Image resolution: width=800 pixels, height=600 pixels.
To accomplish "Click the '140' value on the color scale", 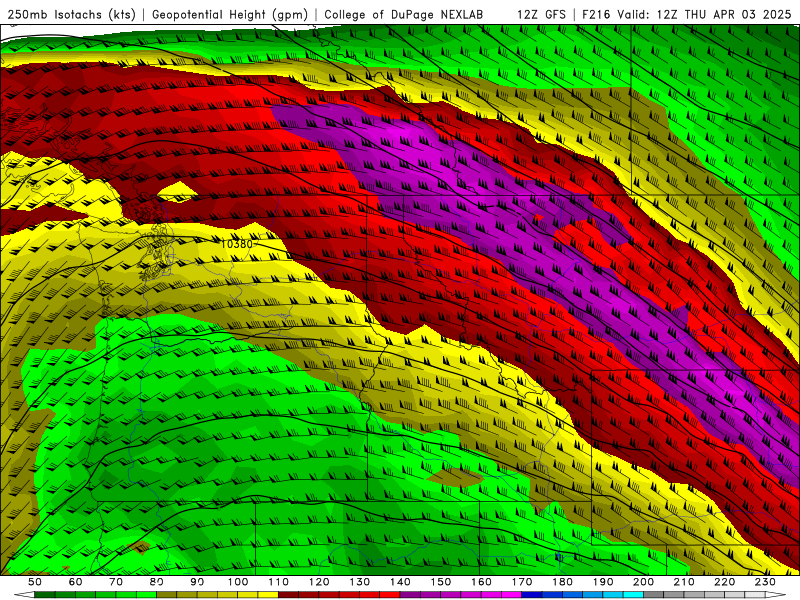I will (x=400, y=582).
